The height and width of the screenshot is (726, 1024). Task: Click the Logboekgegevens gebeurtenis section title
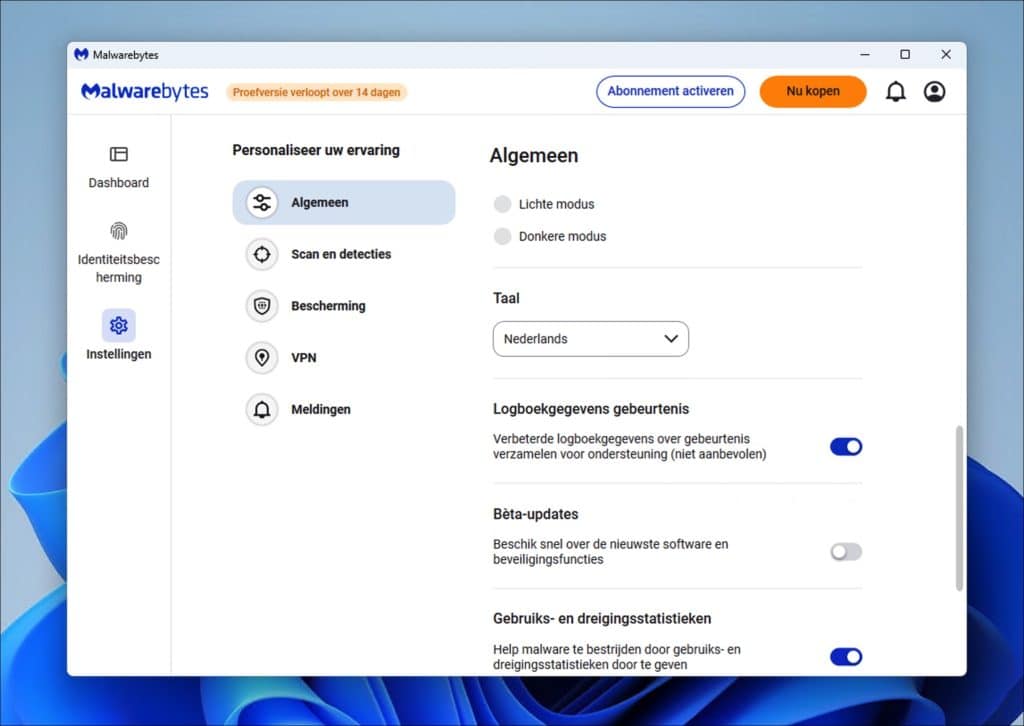[x=591, y=409]
